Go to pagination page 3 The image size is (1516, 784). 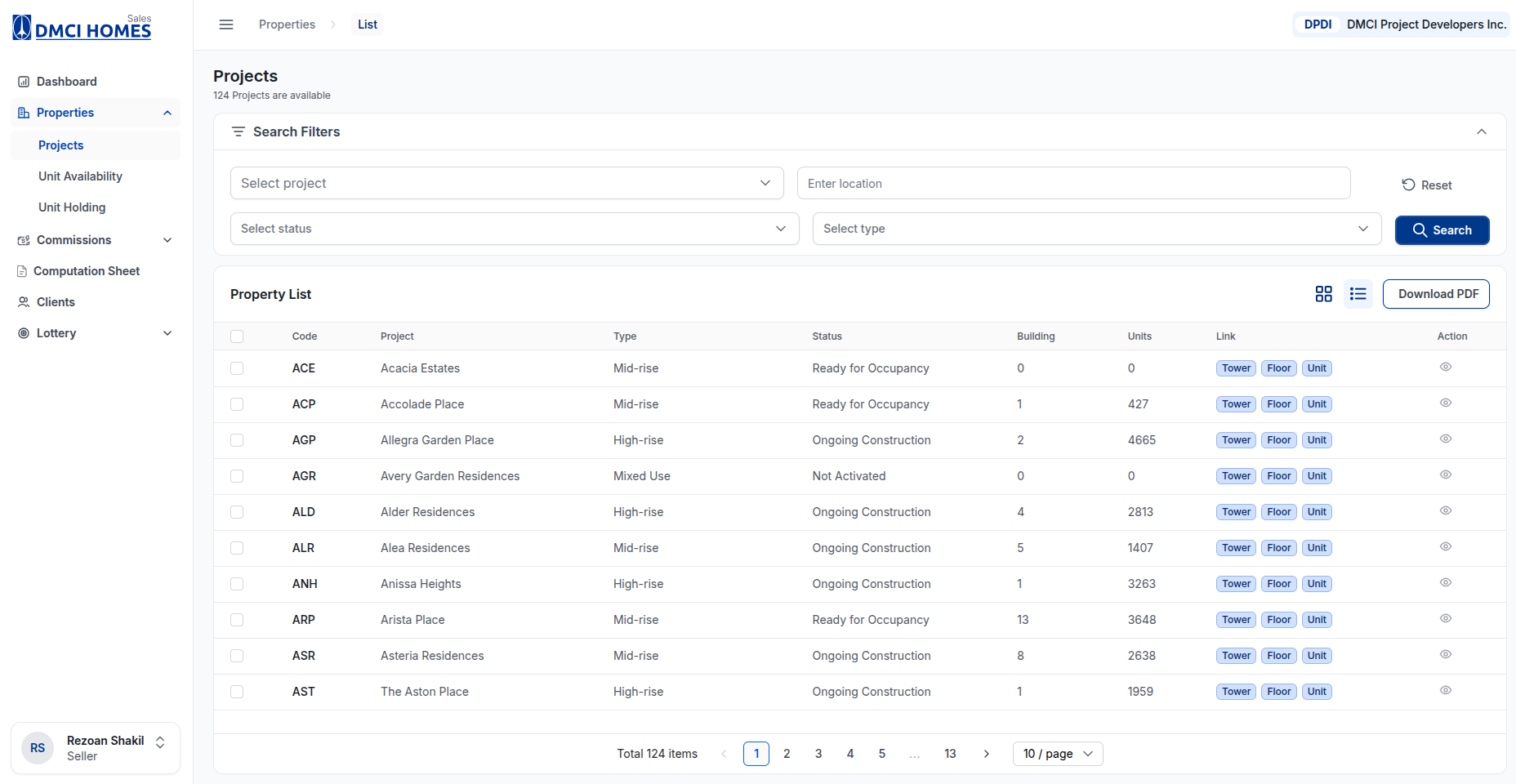coord(818,754)
